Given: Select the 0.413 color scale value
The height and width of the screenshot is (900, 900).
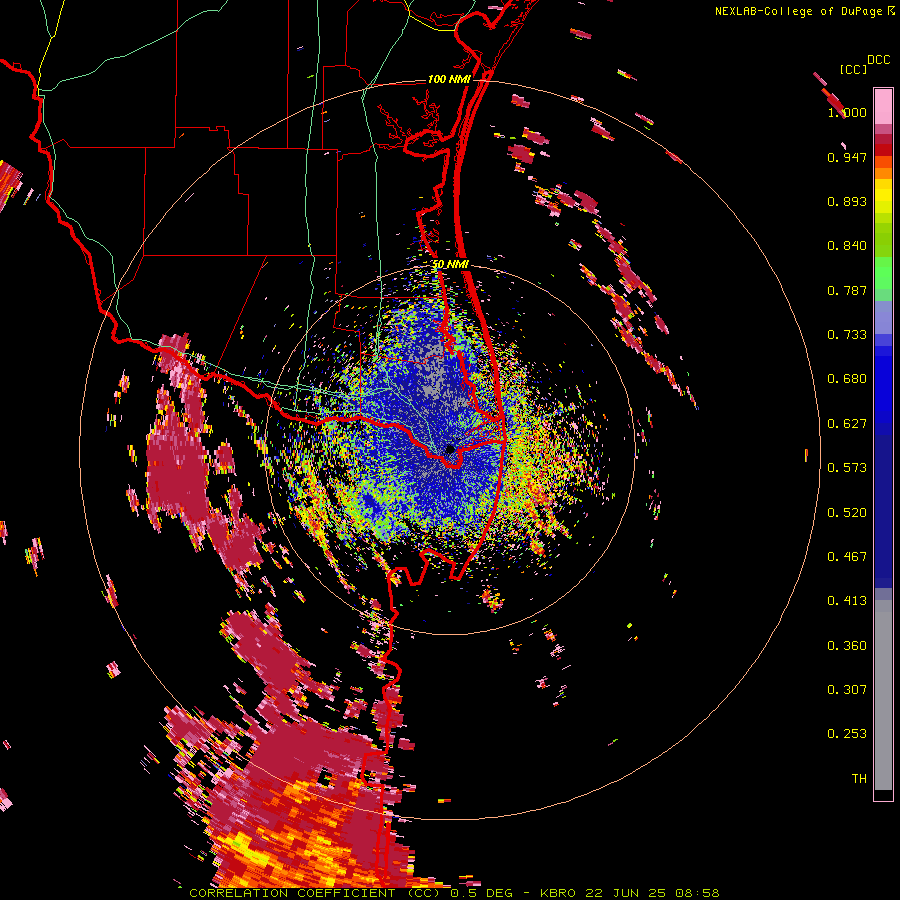Looking at the screenshot, I should tap(847, 601).
